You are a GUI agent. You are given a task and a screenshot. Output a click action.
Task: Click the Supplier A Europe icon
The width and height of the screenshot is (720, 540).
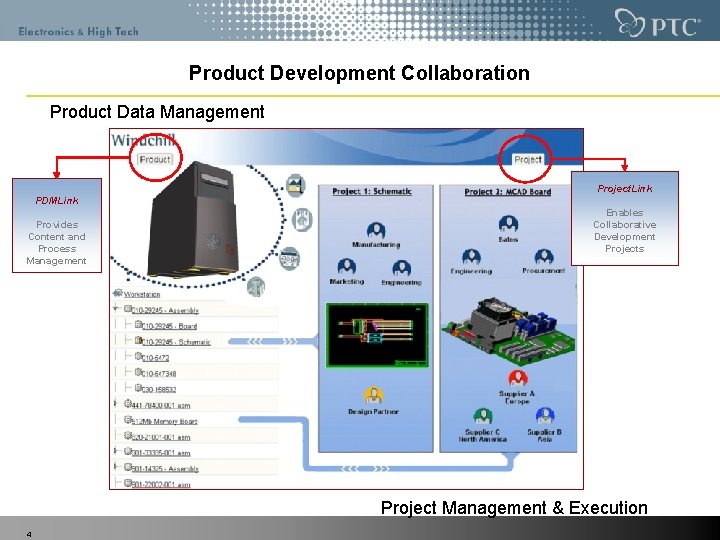518,379
